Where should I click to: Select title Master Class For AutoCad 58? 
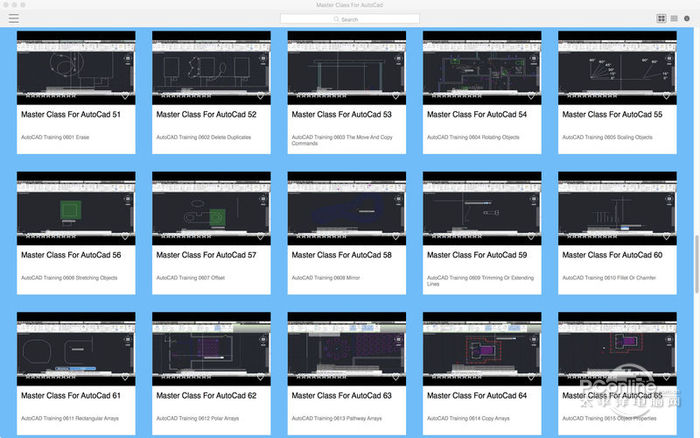[x=341, y=255]
